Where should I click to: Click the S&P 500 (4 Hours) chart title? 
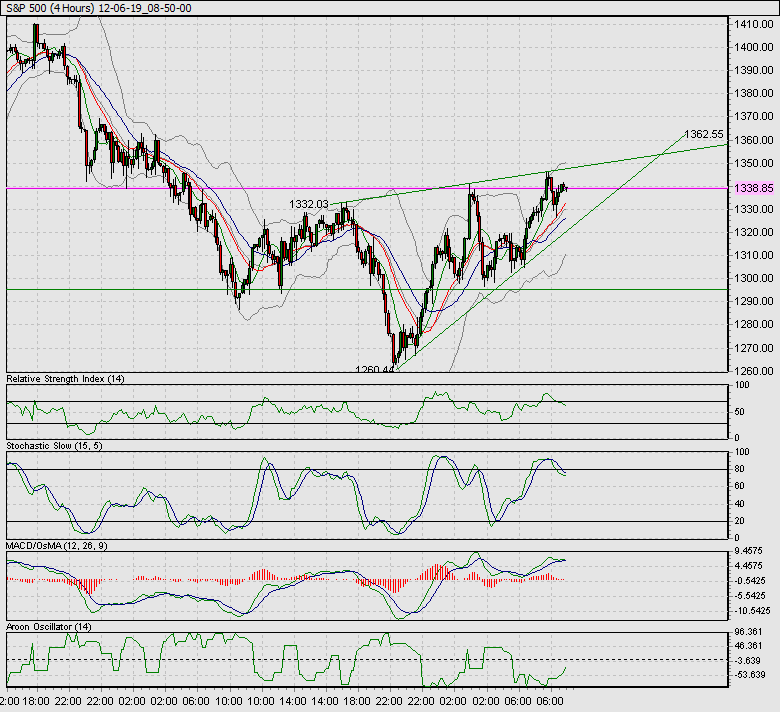(x=99, y=8)
